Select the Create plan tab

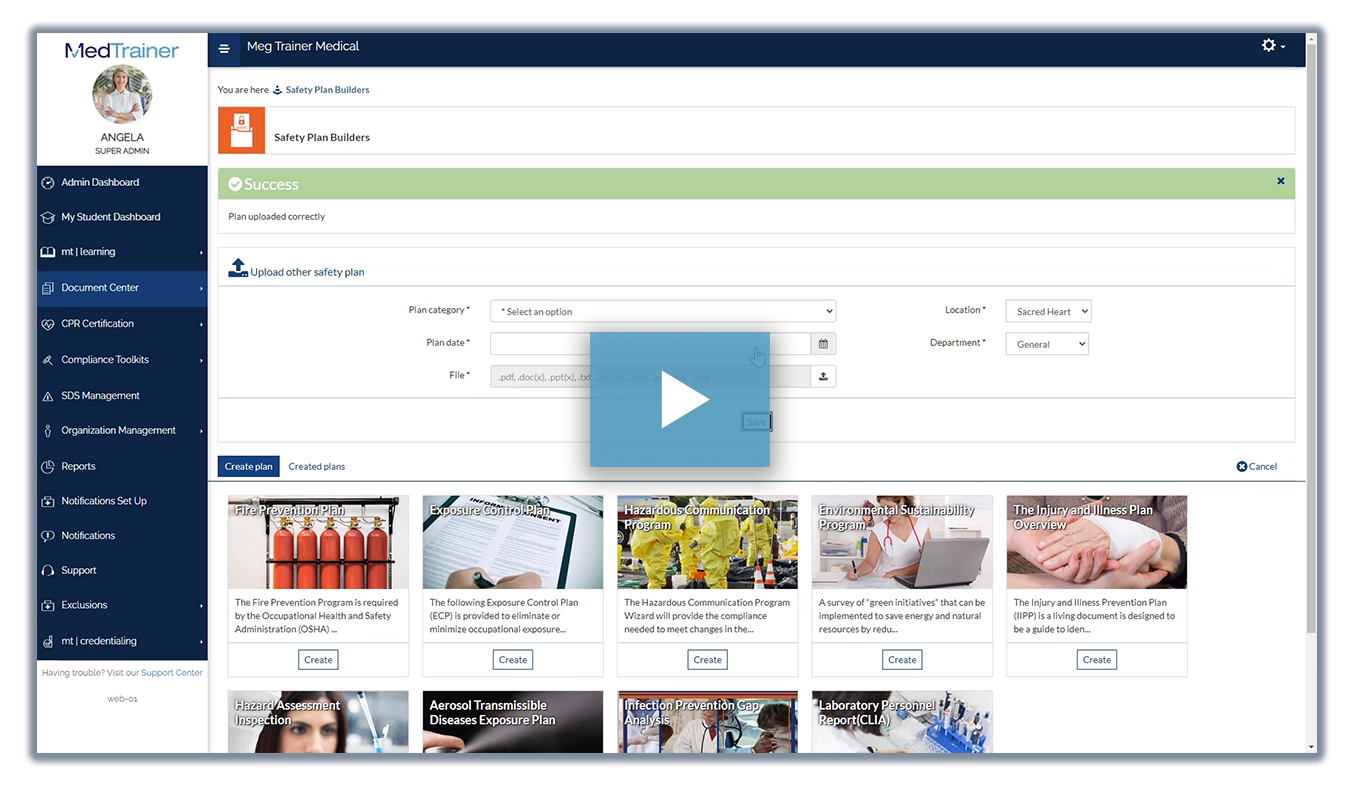click(248, 466)
